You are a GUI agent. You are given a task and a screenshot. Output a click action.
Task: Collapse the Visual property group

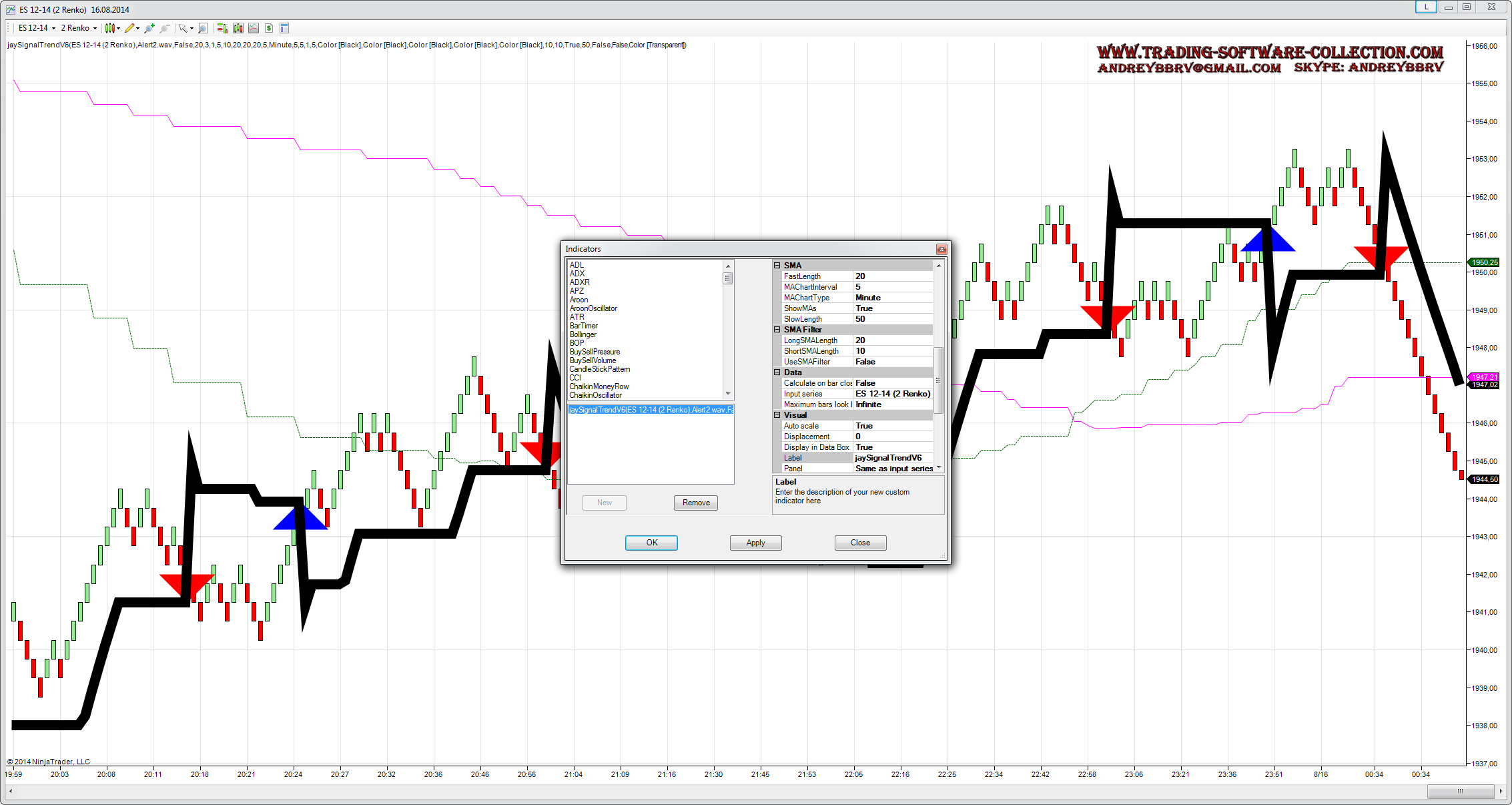777,415
